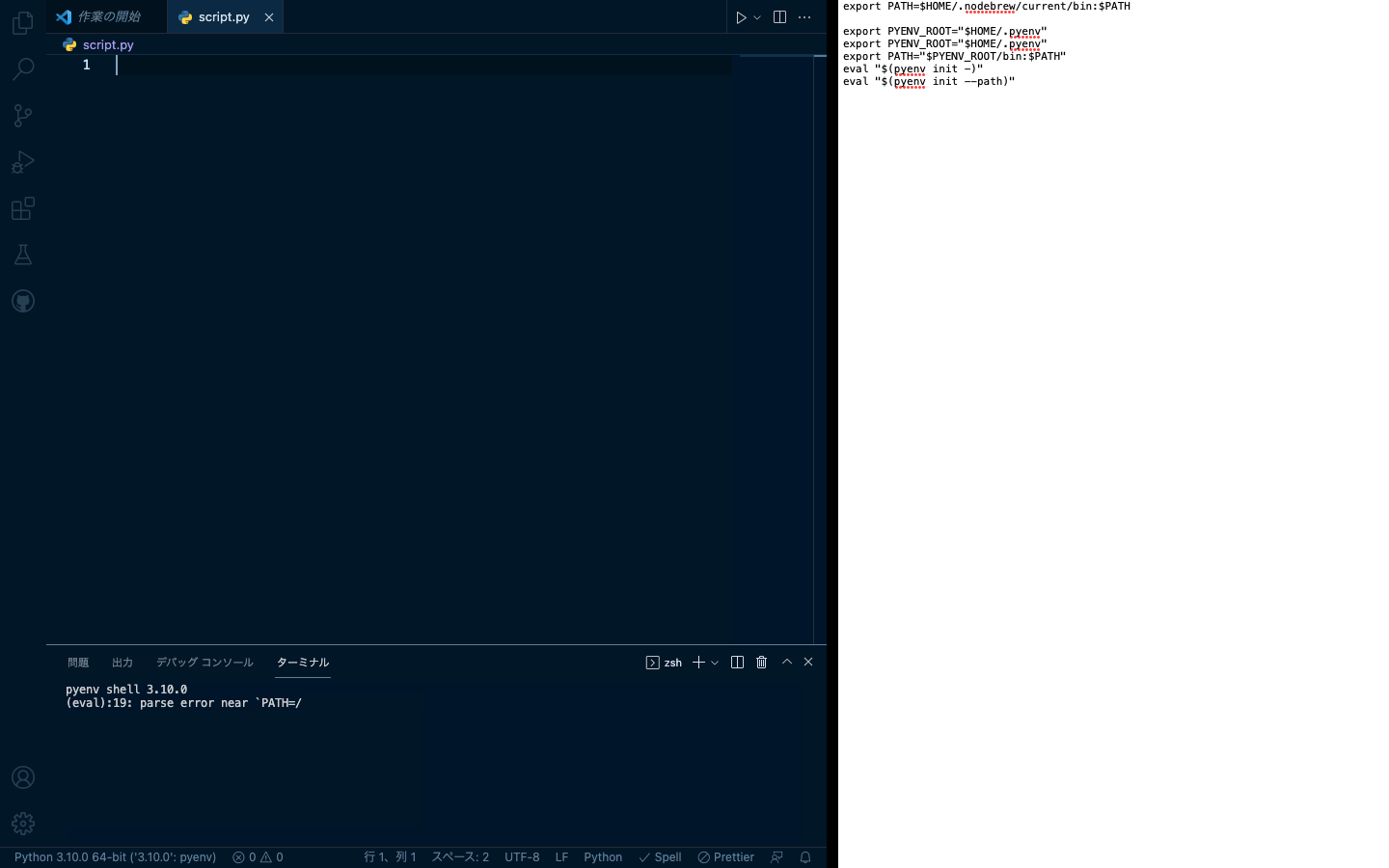Click the 'eval "$(pyenv init -)"' line
This screenshot has height=868, width=1389.
pos(912,69)
